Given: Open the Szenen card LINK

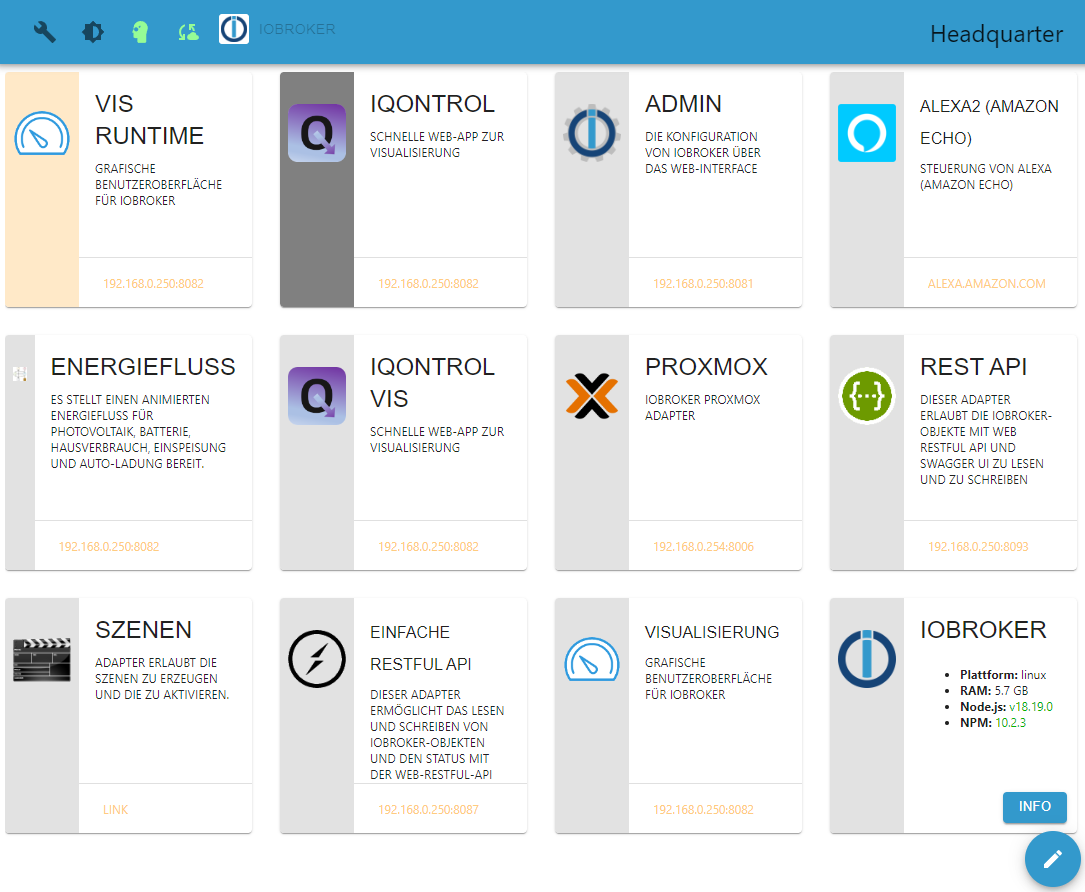Looking at the screenshot, I should (116, 810).
